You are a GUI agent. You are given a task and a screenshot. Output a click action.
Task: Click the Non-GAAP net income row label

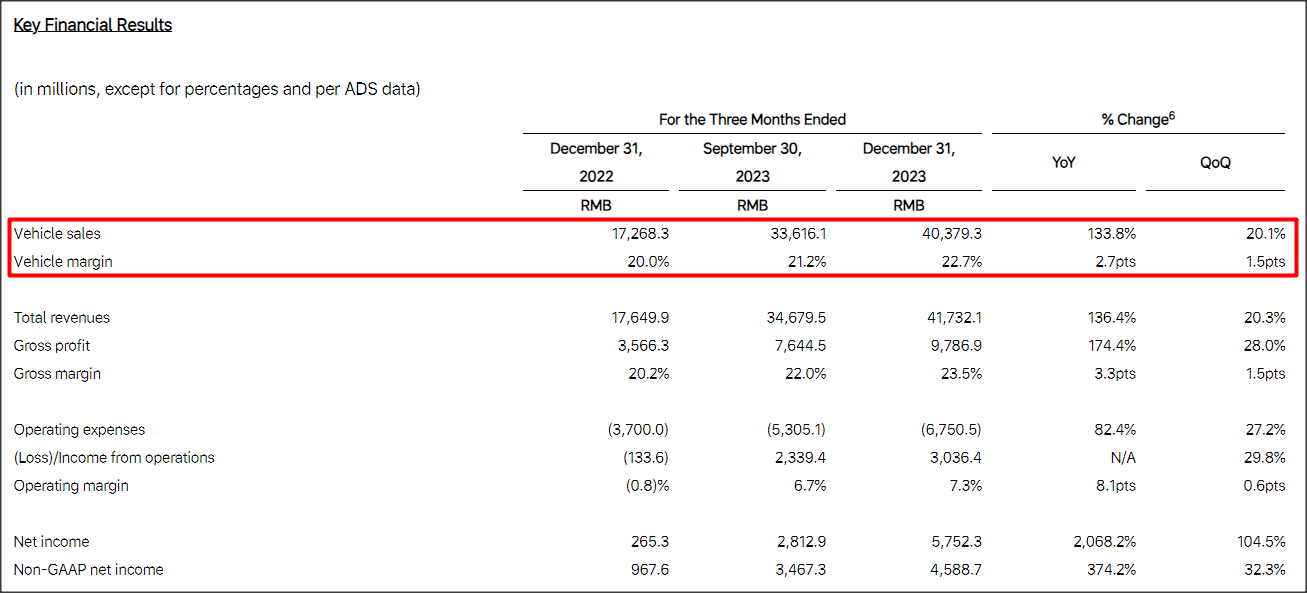click(x=89, y=569)
